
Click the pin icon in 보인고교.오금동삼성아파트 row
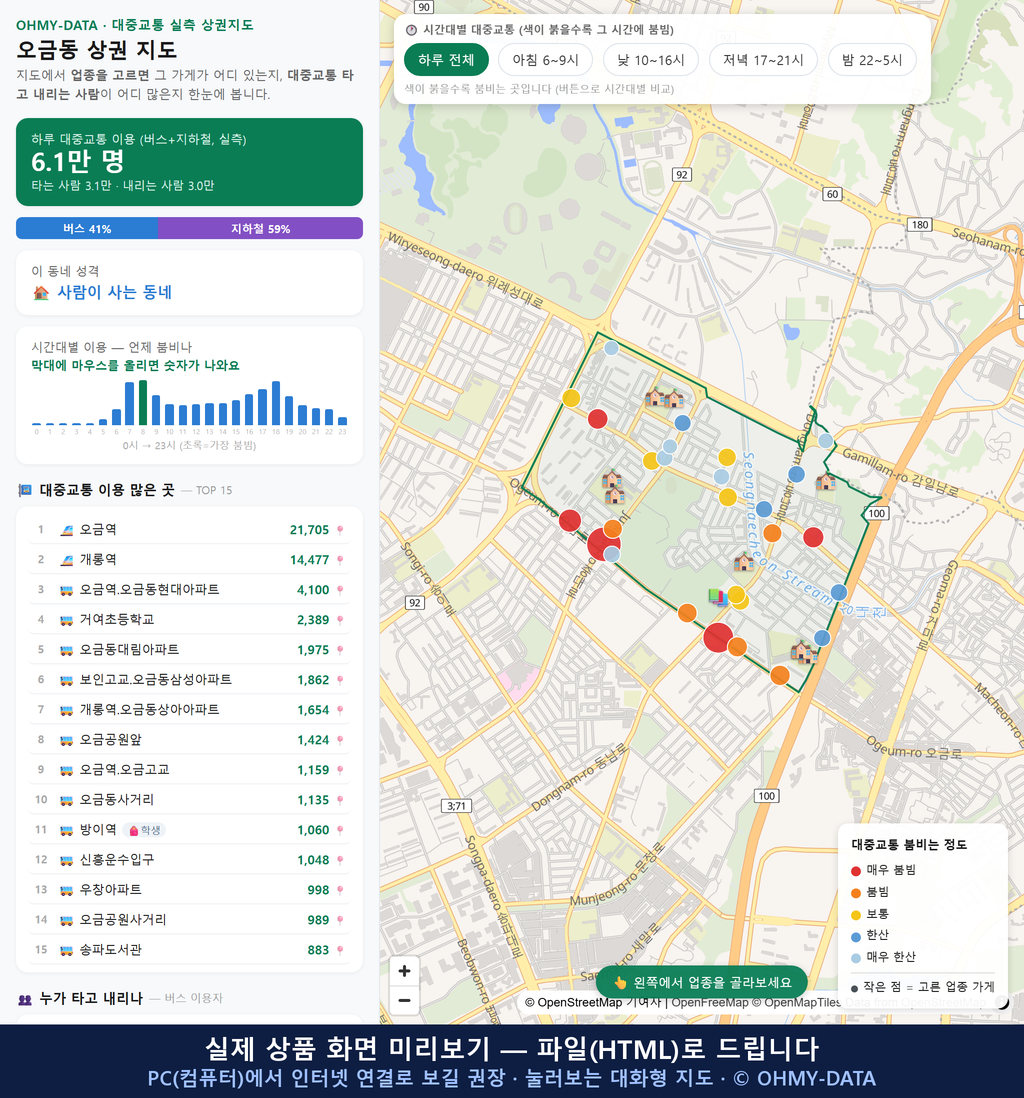tap(340, 680)
